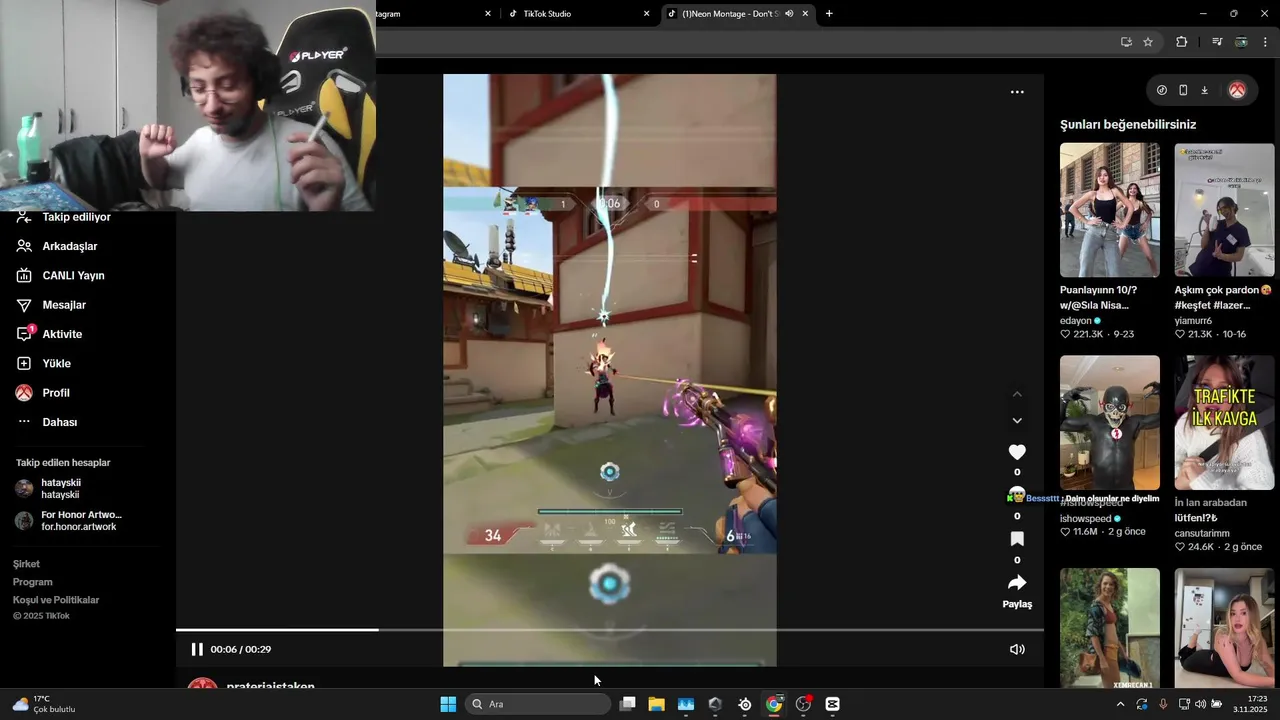Open CapCut from the taskbar
Screen dimensions: 1280x720
tap(833, 704)
